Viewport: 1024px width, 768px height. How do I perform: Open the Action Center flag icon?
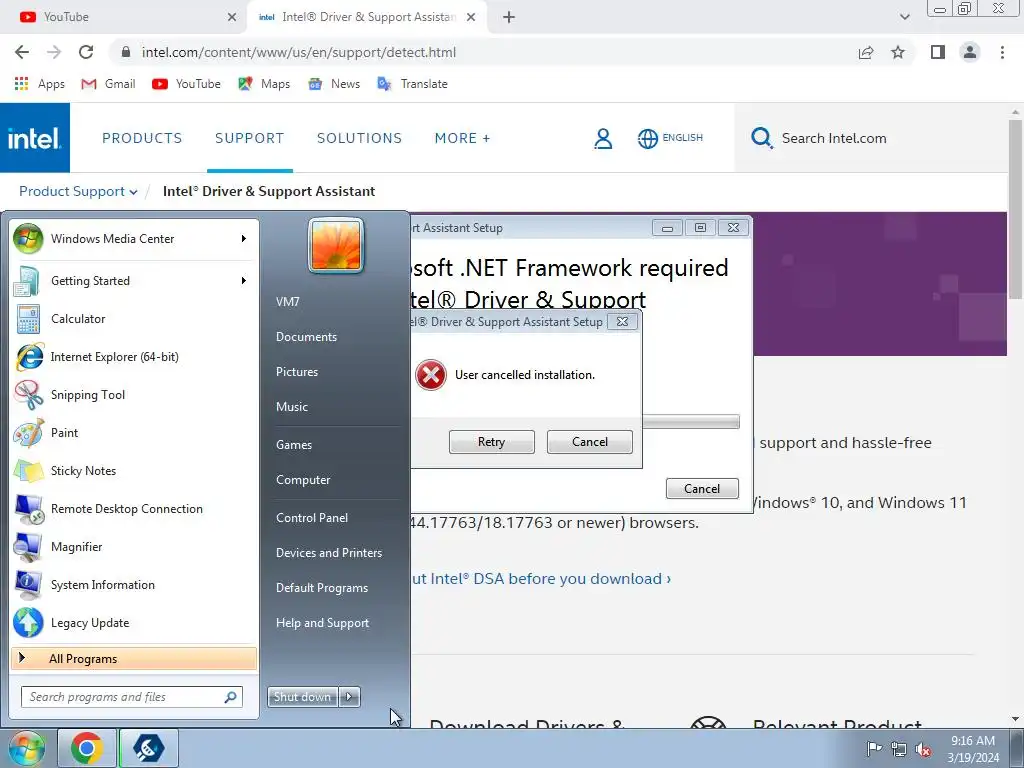[874, 749]
